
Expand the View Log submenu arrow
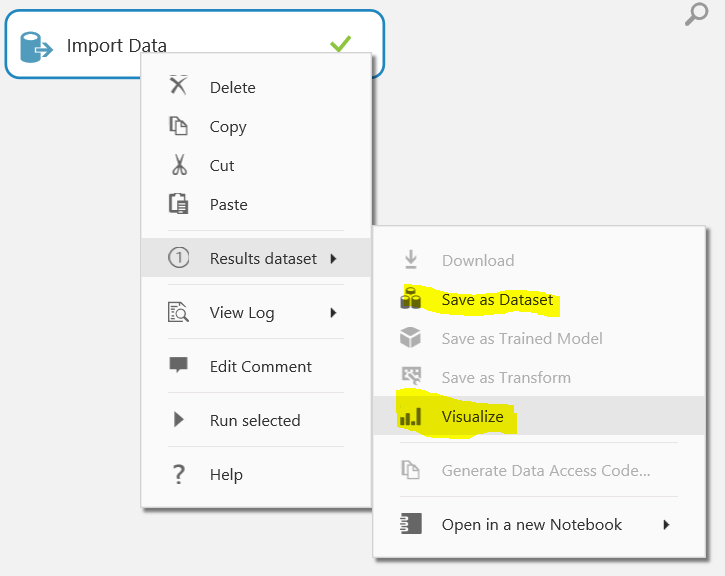pyautogui.click(x=333, y=313)
